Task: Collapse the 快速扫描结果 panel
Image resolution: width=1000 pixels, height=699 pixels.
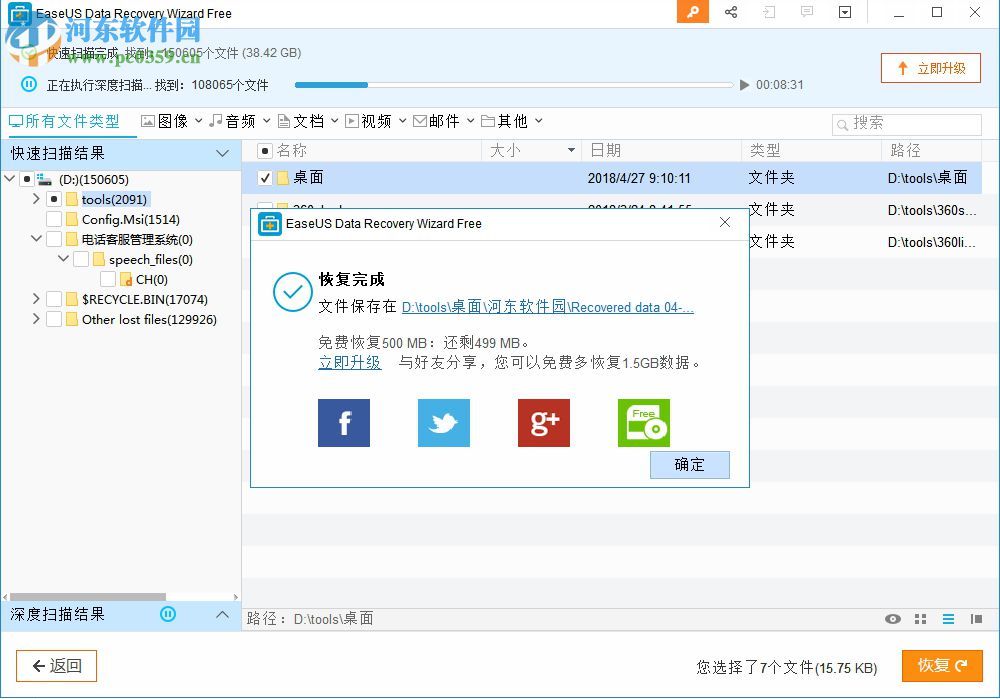Action: (222, 154)
